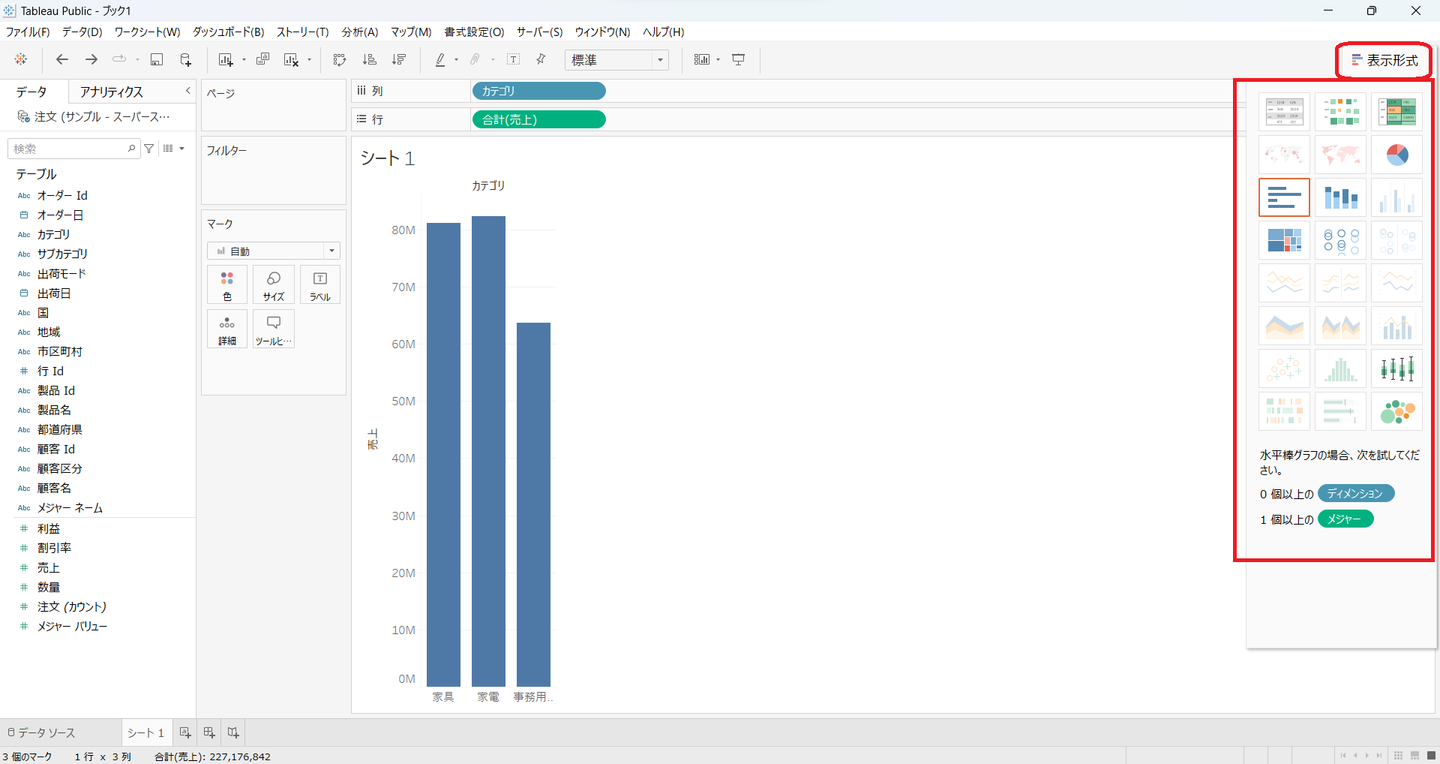Select the stacked bar chart type

click(x=1340, y=198)
